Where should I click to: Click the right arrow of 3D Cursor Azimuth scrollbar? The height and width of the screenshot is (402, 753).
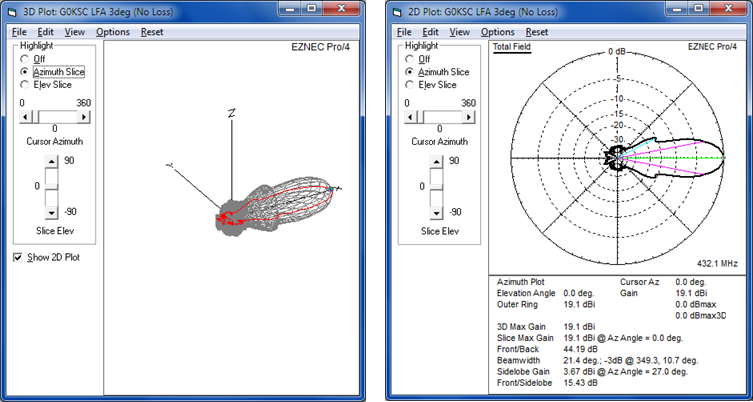click(85, 116)
